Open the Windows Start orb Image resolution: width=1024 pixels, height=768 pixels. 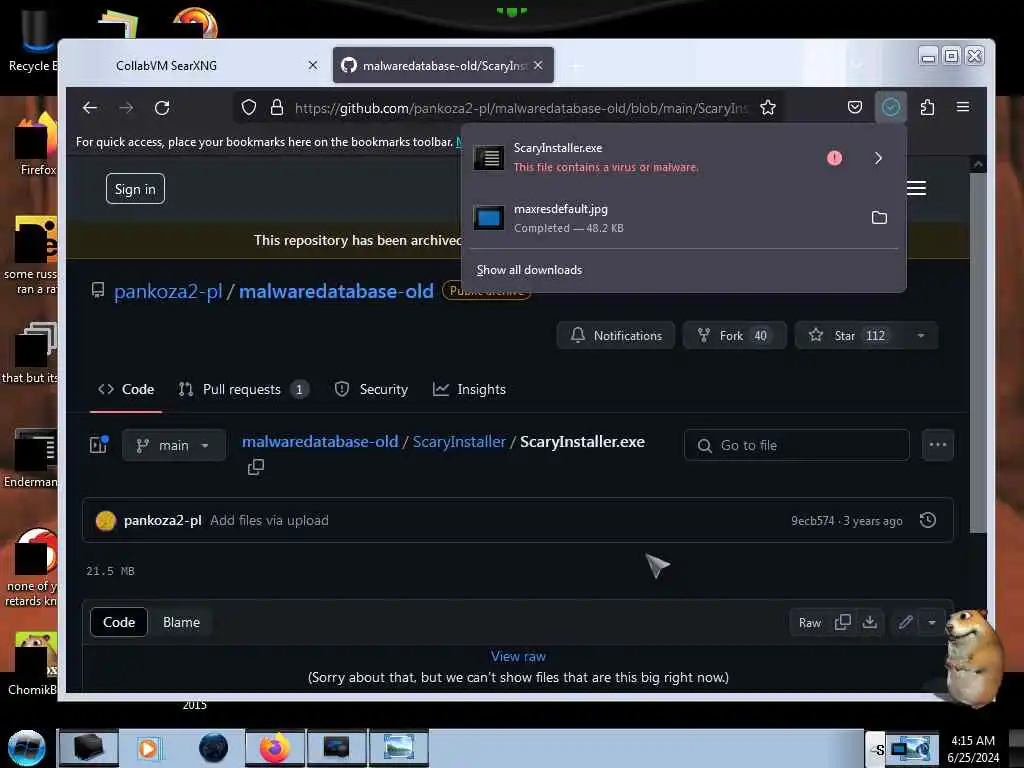pyautogui.click(x=26, y=748)
